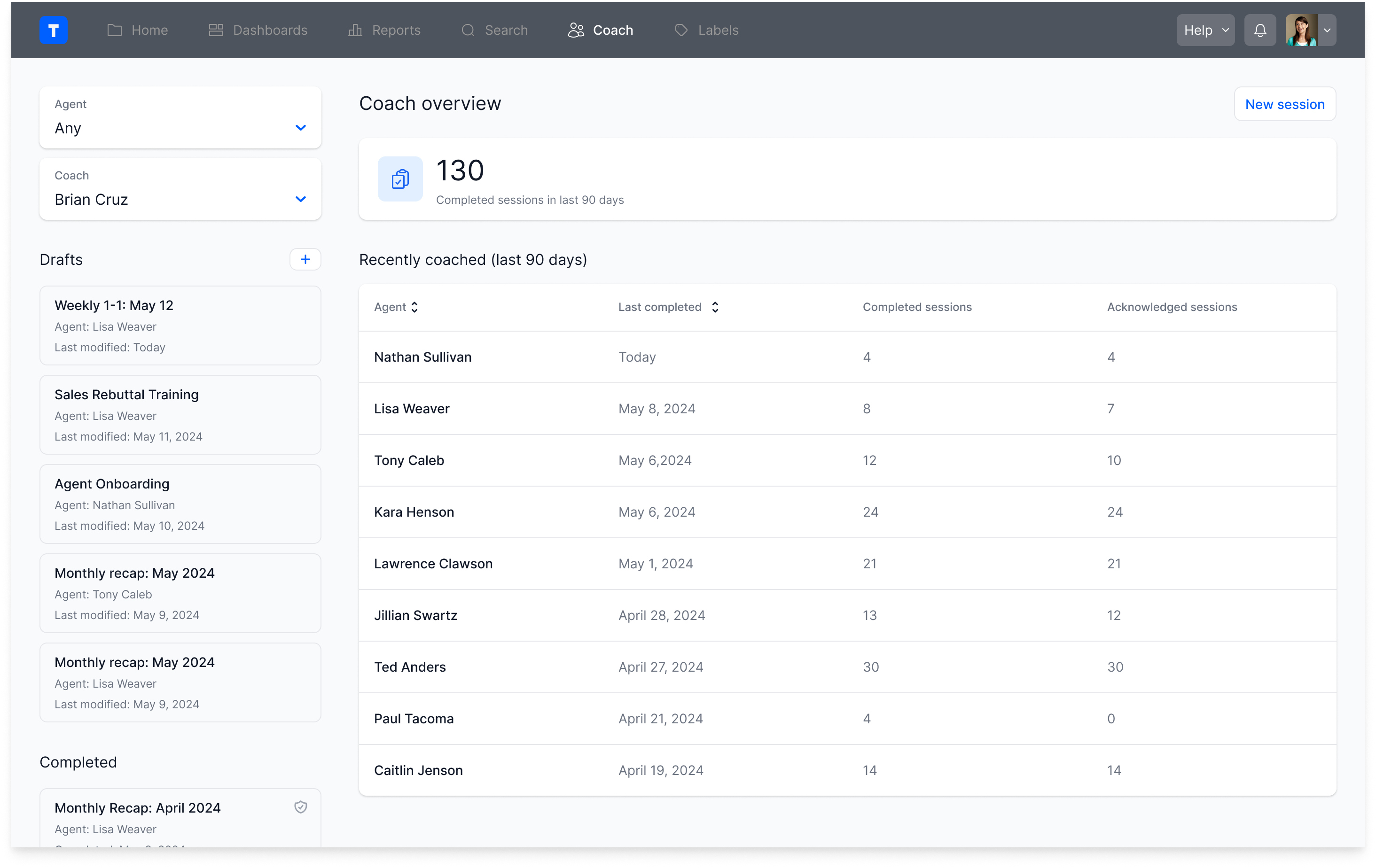Click the Completed sessions column header

coord(916,307)
